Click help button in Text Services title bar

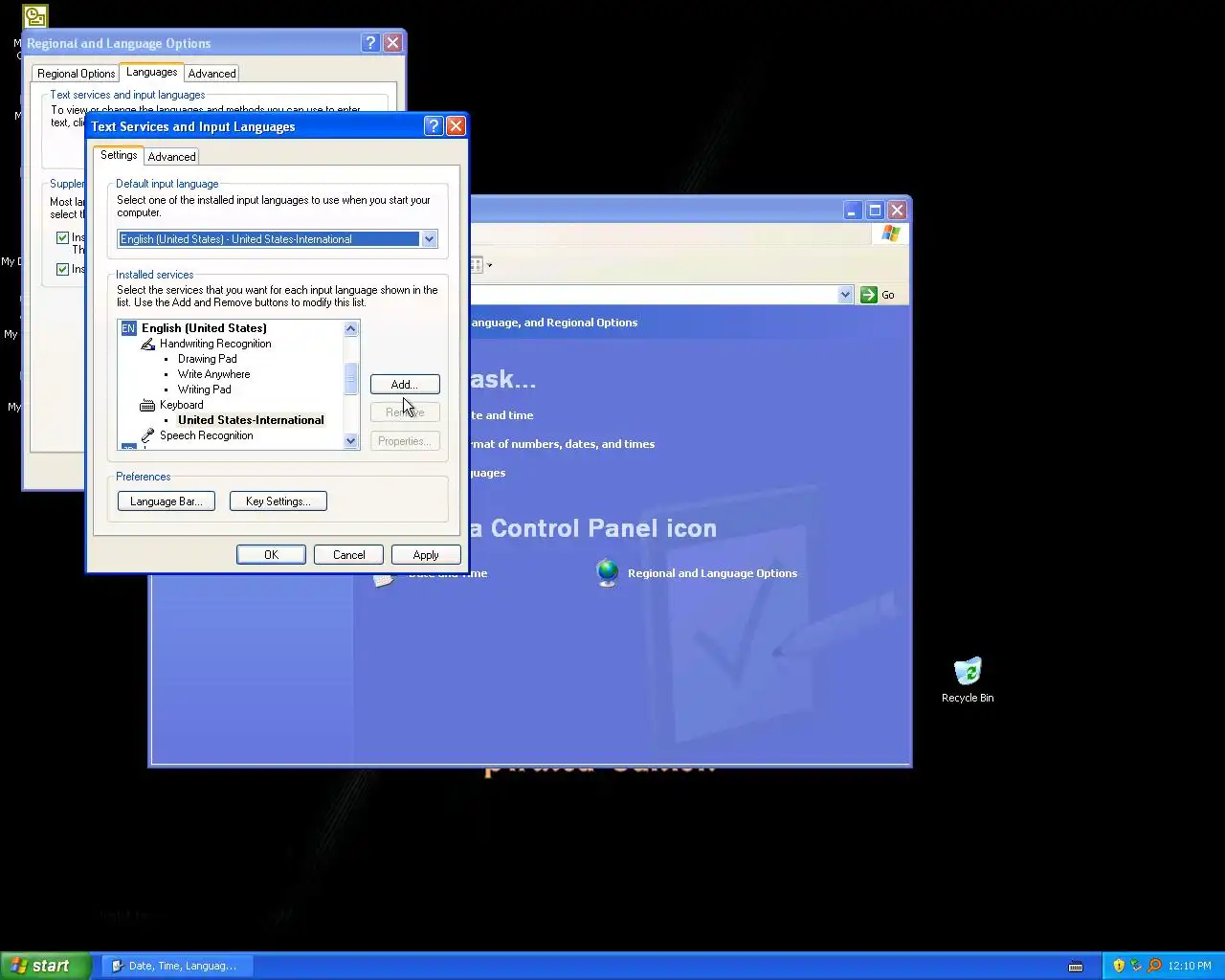coord(434,126)
